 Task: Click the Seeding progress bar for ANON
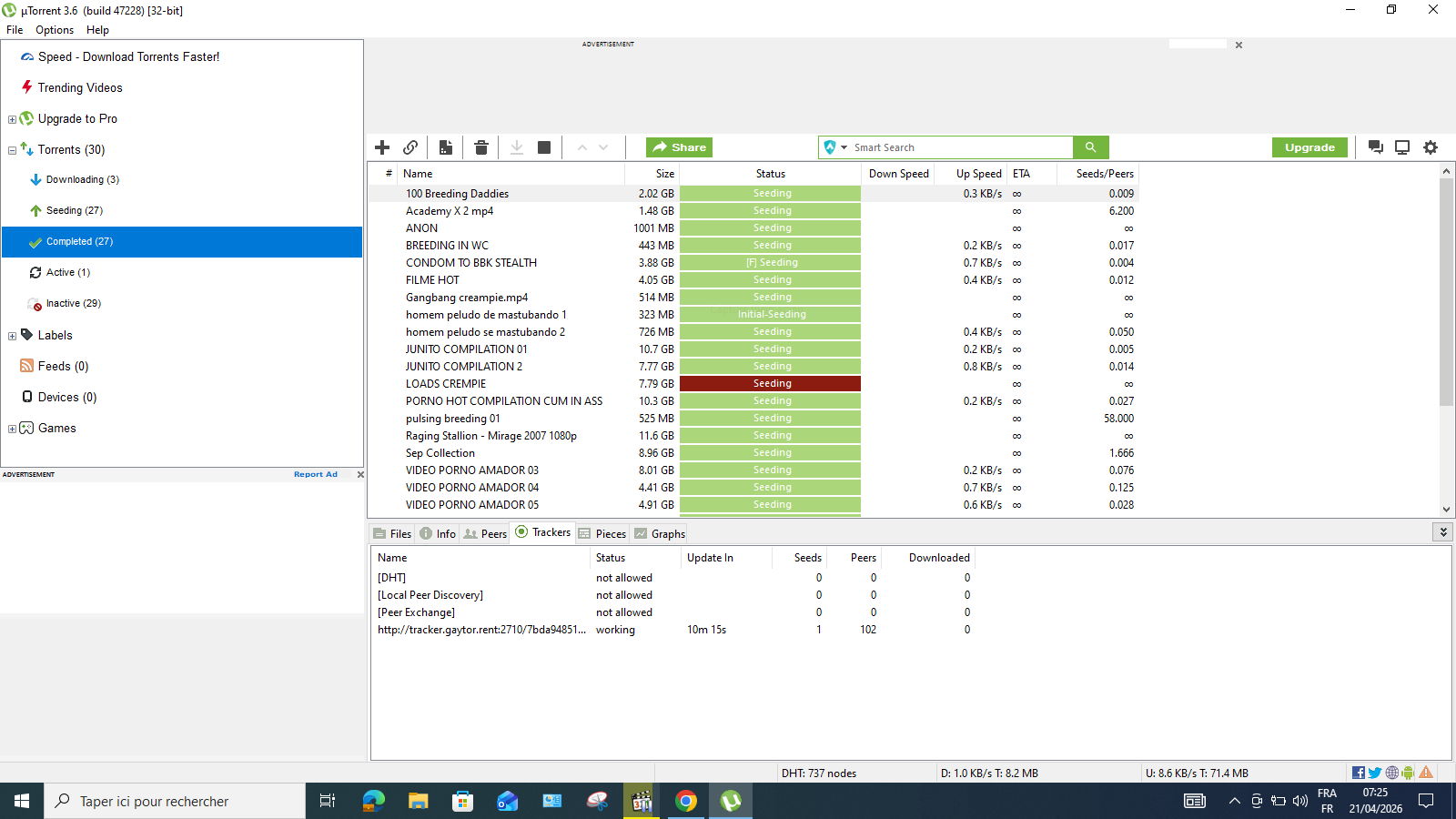click(770, 228)
